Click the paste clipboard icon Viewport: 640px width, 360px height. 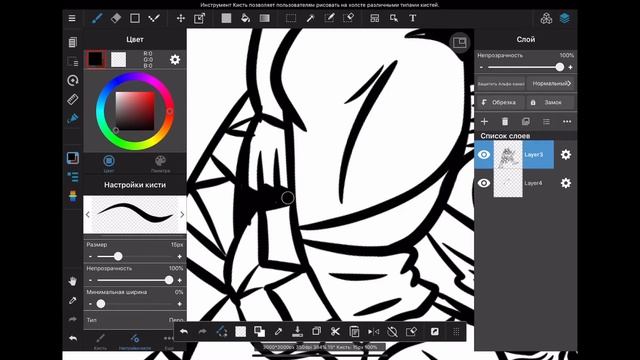point(354,331)
